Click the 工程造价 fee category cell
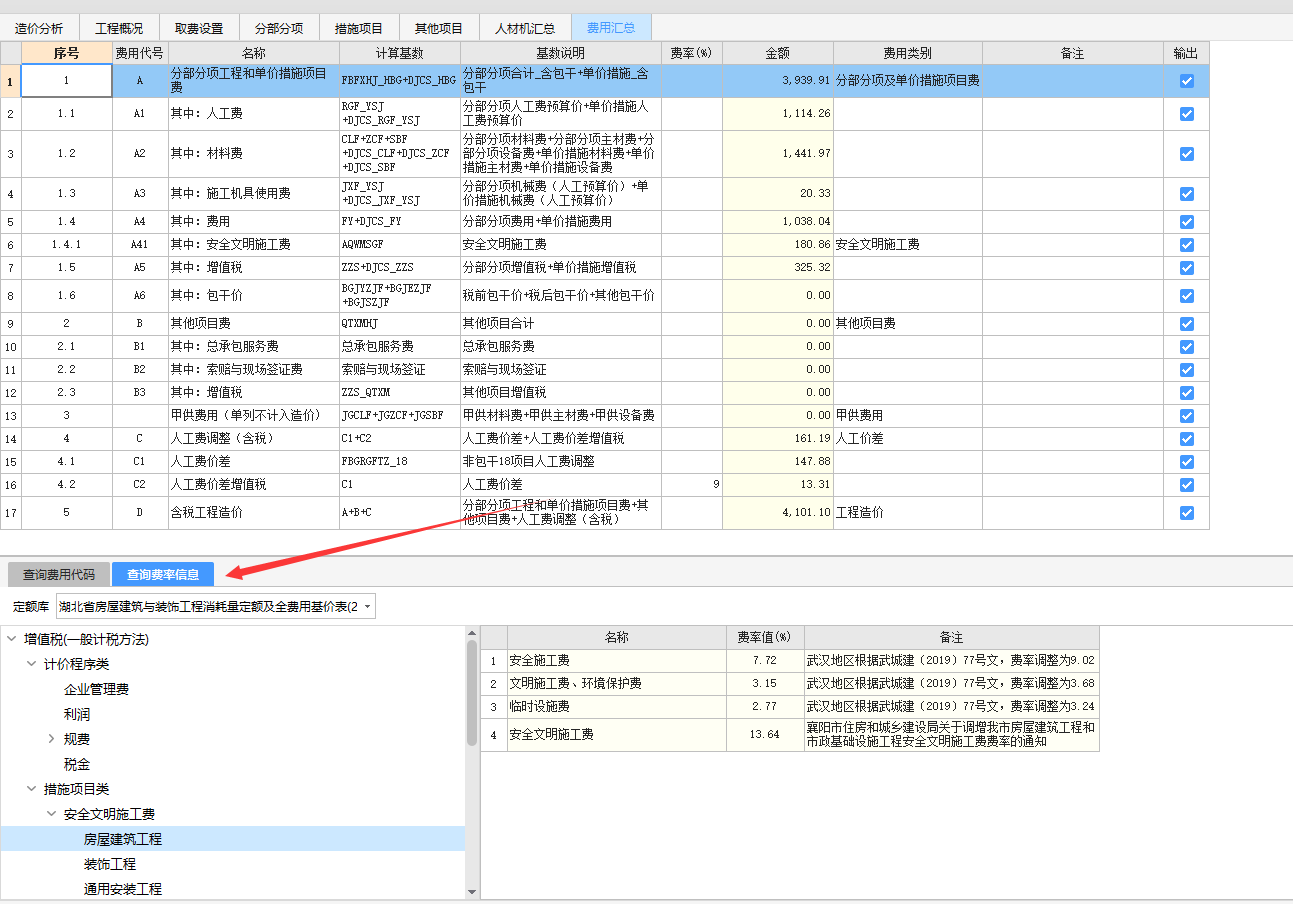Image resolution: width=1293 pixels, height=904 pixels. pyautogui.click(x=908, y=513)
